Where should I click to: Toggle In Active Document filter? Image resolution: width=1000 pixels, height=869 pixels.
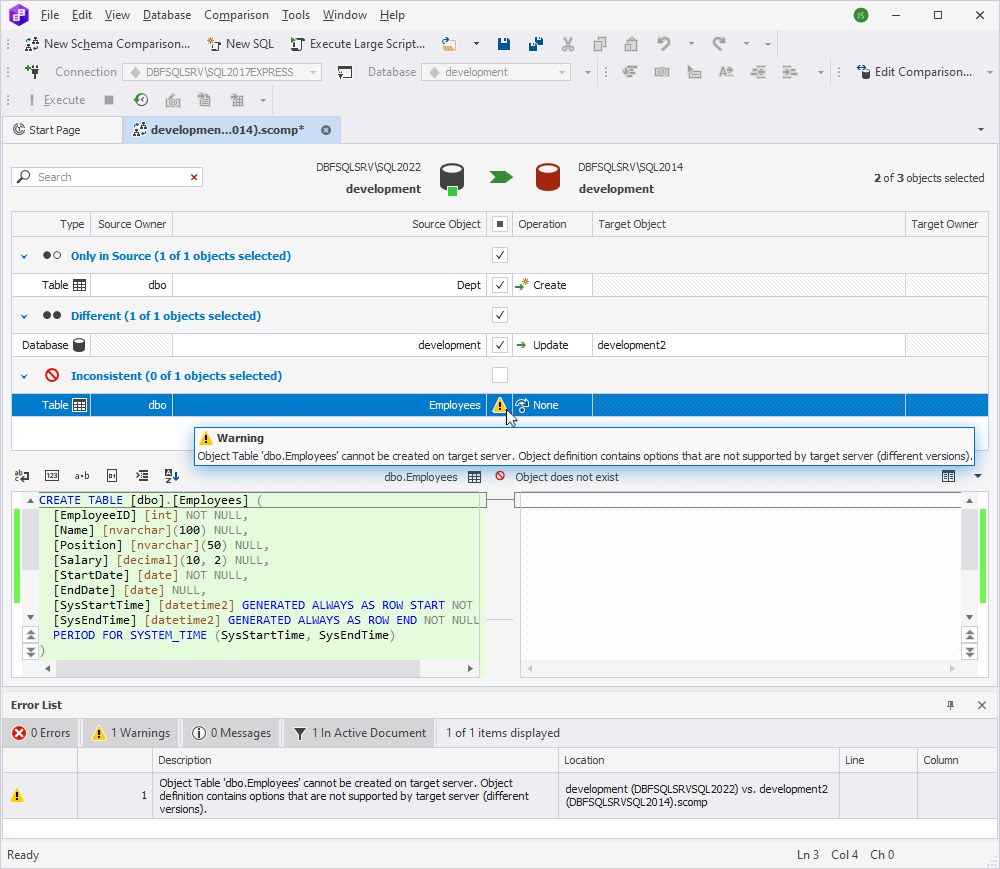point(360,733)
